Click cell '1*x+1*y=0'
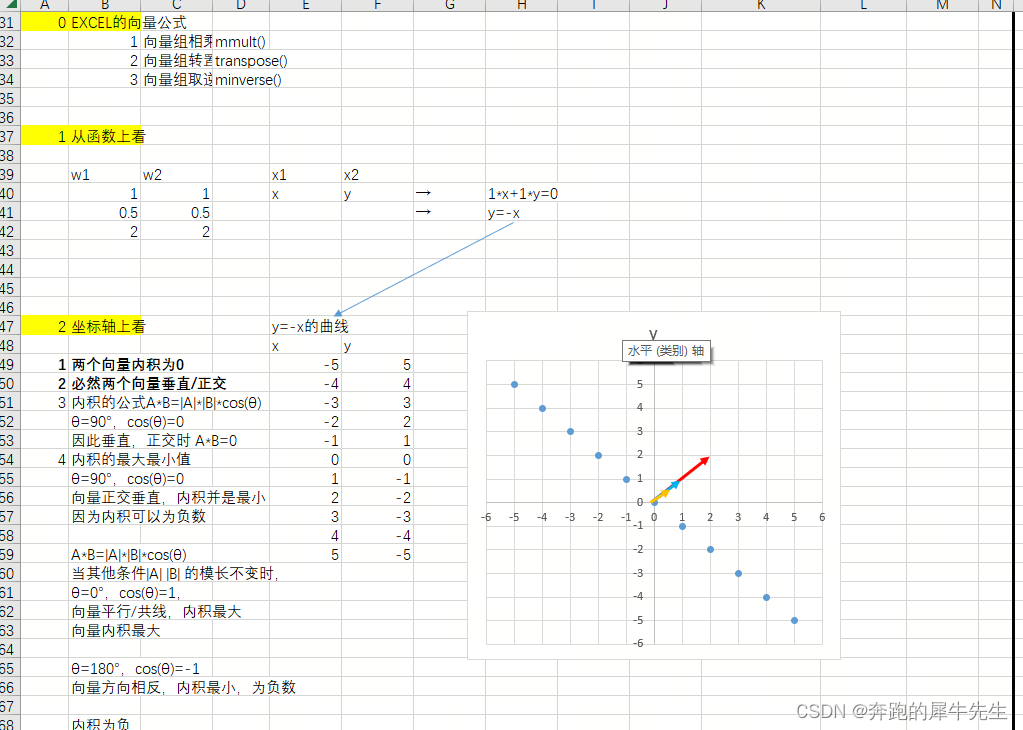Screen dimensions: 1023x730 pyautogui.click(x=523, y=194)
